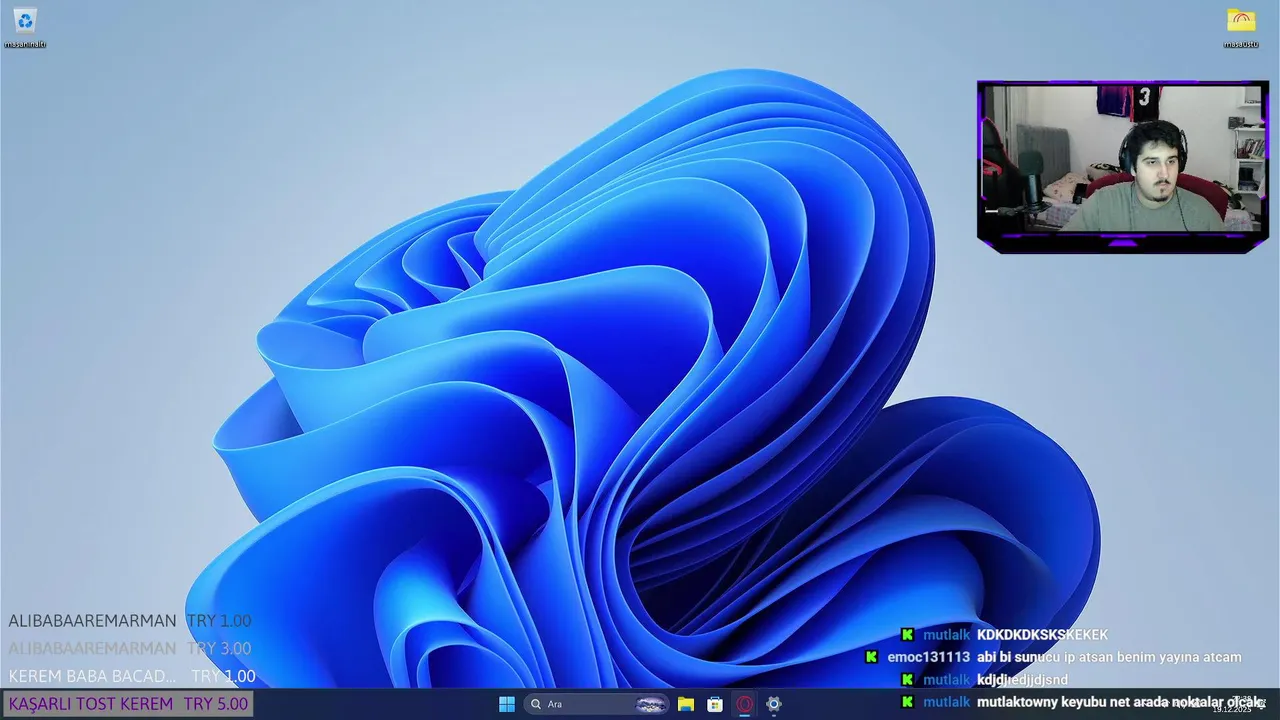Launch Microsoft Store from the taskbar
This screenshot has height=720, width=1280.
coord(715,704)
